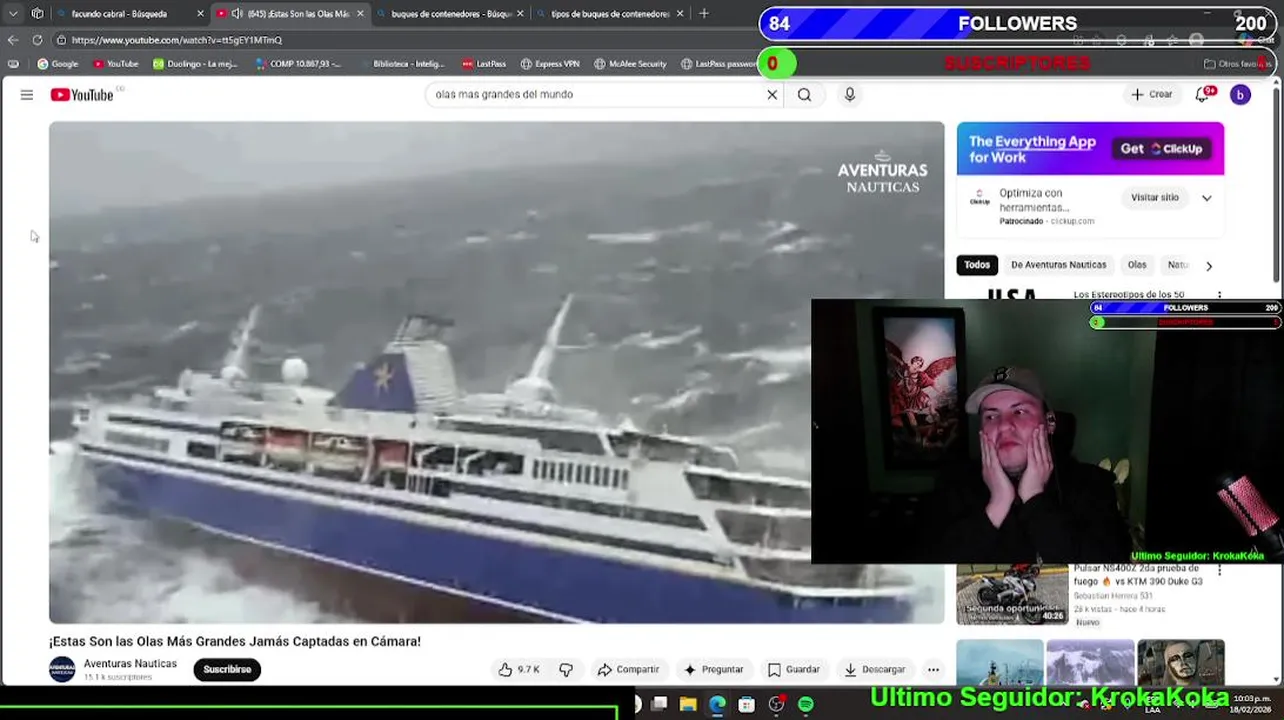Open Task View from taskbar
The width and height of the screenshot is (1284, 720).
click(x=659, y=705)
